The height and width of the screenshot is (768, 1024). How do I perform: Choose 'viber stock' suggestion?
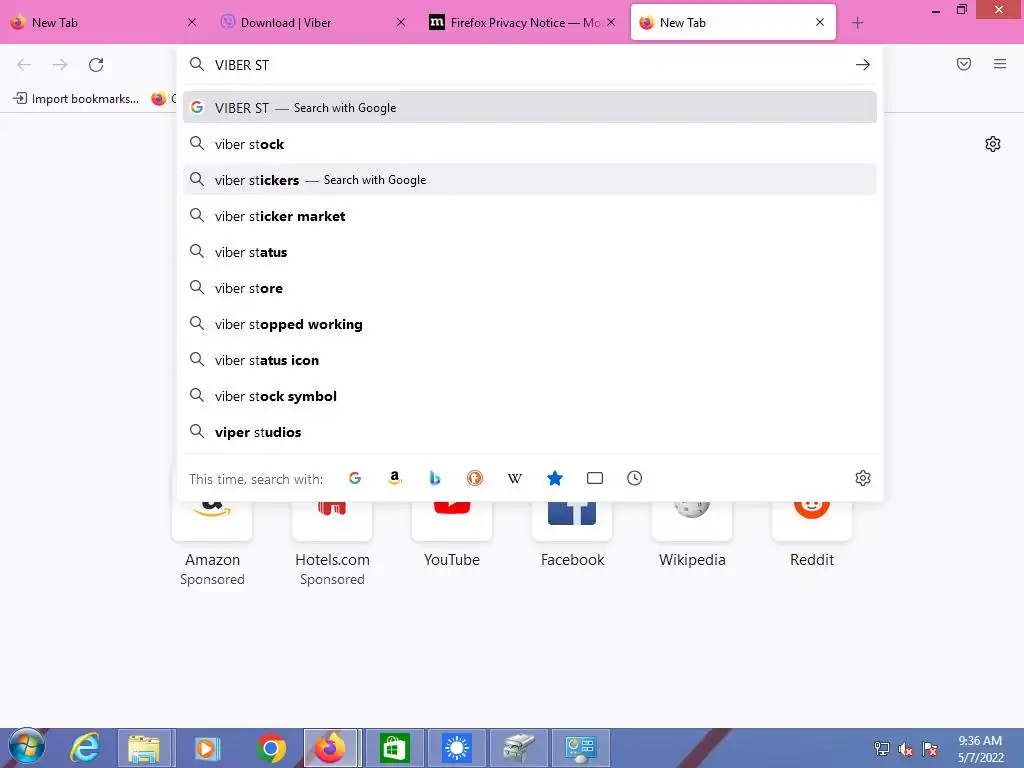(530, 144)
